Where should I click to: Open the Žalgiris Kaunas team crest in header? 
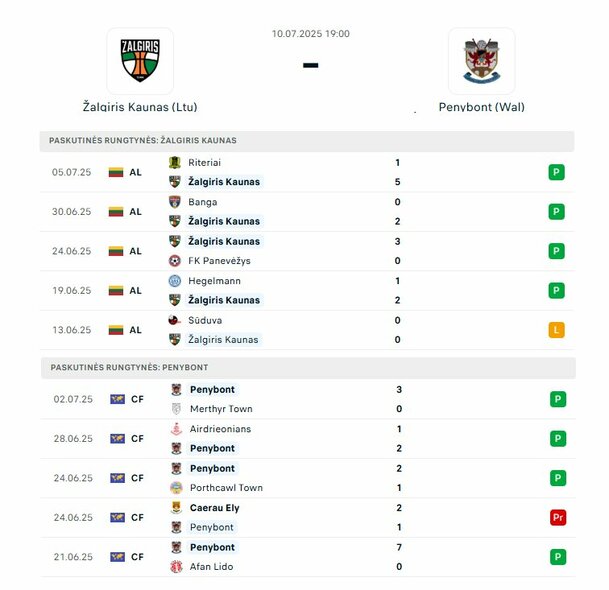140,61
